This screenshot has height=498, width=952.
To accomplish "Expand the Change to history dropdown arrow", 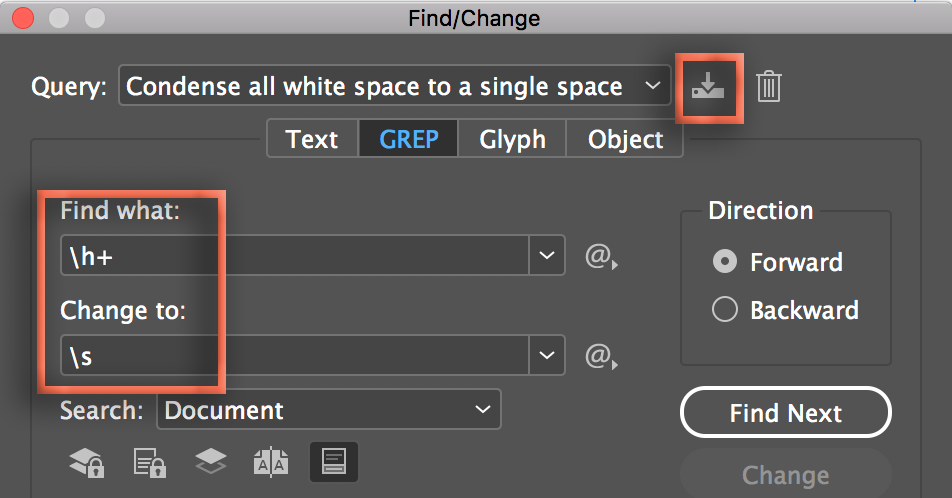I will click(x=546, y=354).
